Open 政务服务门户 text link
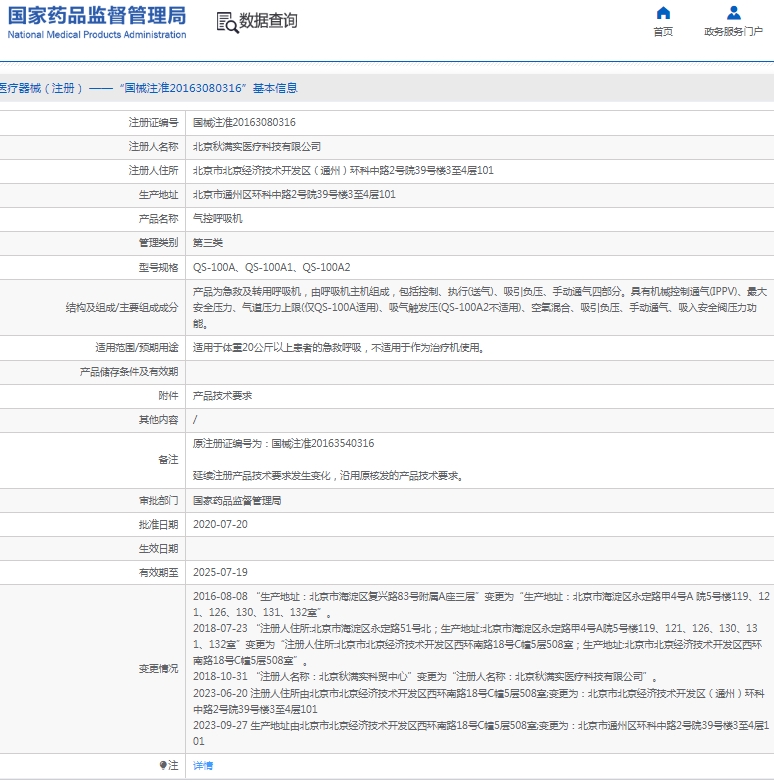This screenshot has width=774, height=783. (733, 31)
